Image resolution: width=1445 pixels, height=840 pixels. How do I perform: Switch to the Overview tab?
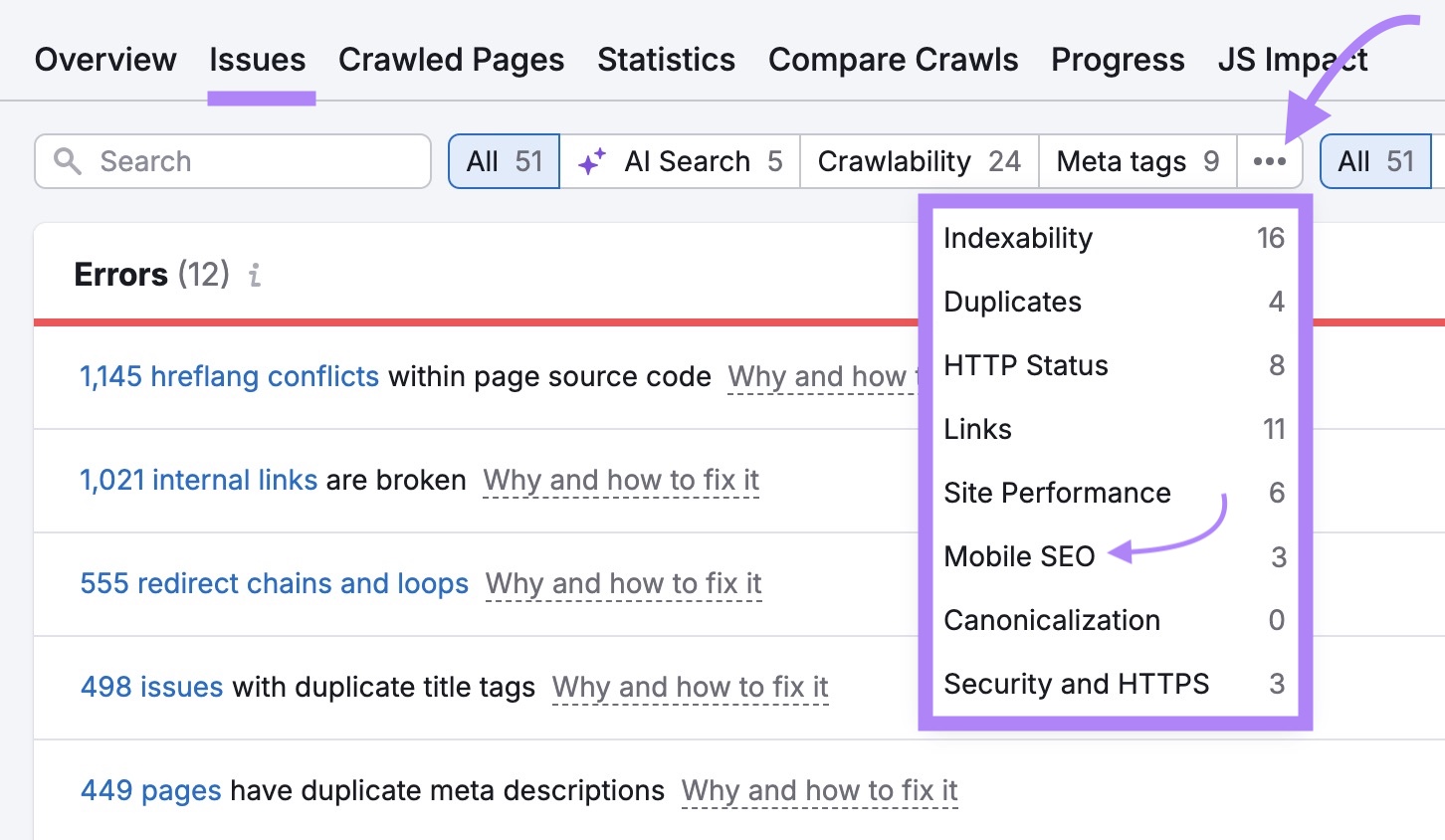tap(105, 60)
